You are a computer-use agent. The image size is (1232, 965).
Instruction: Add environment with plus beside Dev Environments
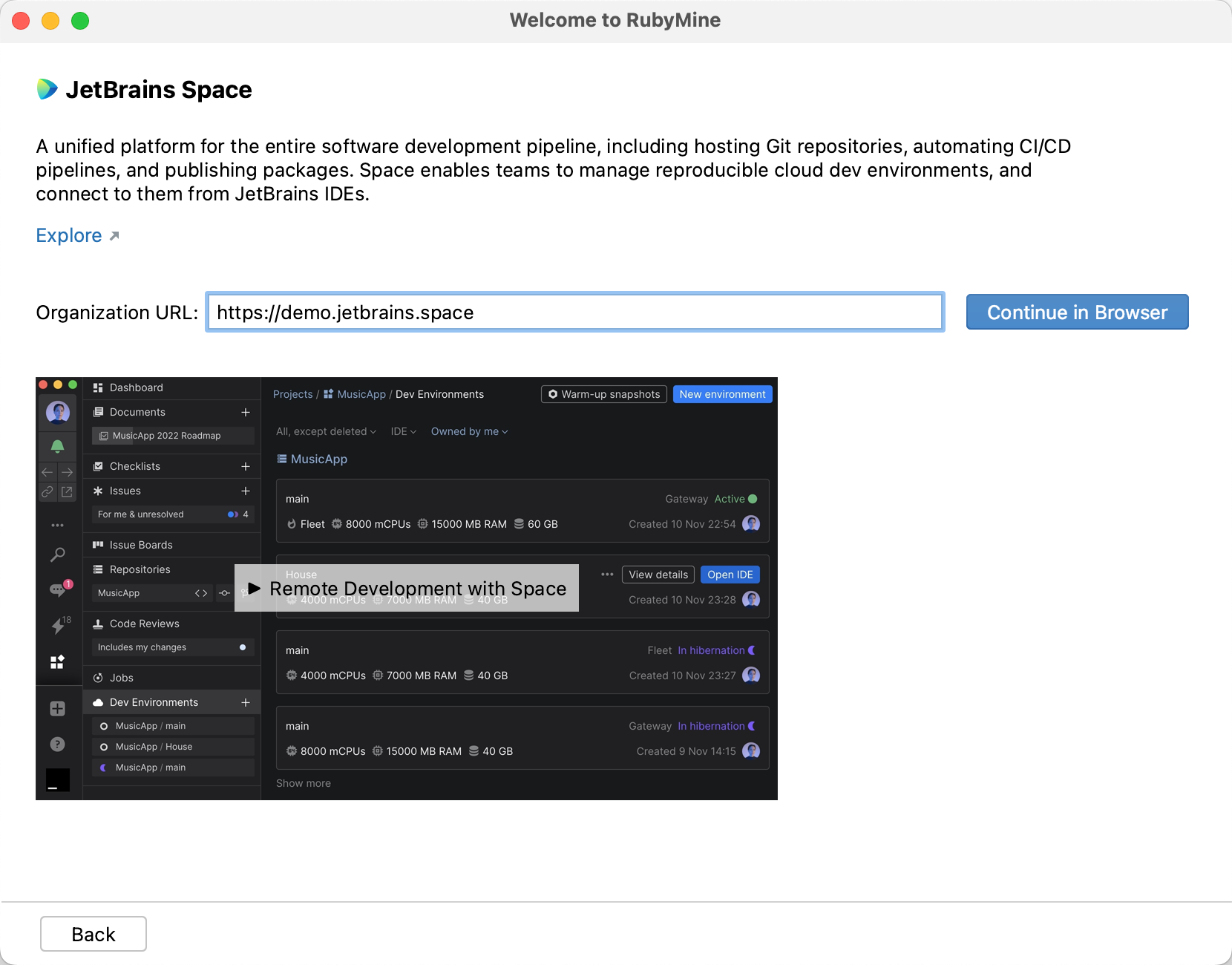(x=246, y=702)
